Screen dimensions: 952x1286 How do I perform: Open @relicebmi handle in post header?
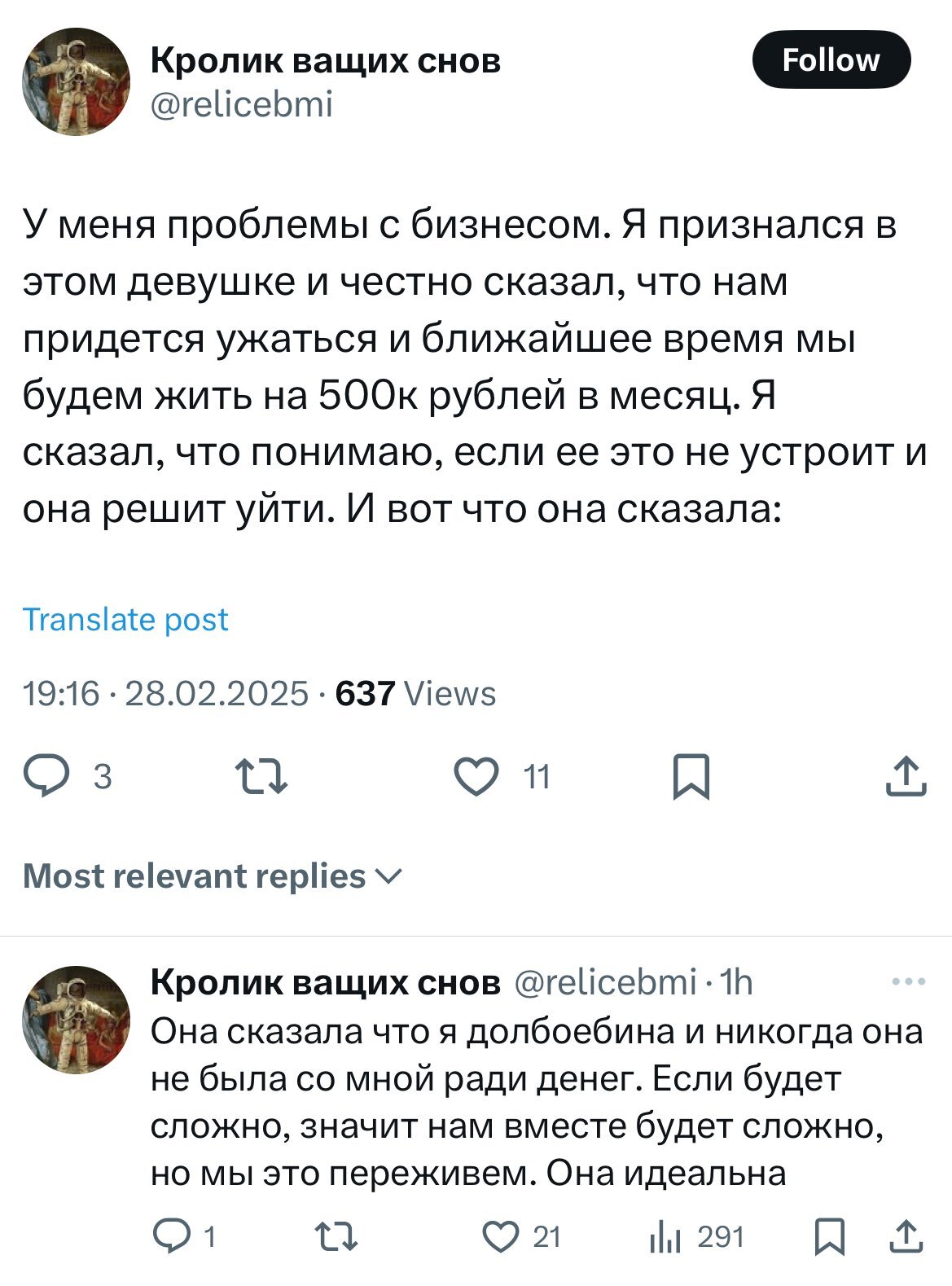[x=242, y=104]
